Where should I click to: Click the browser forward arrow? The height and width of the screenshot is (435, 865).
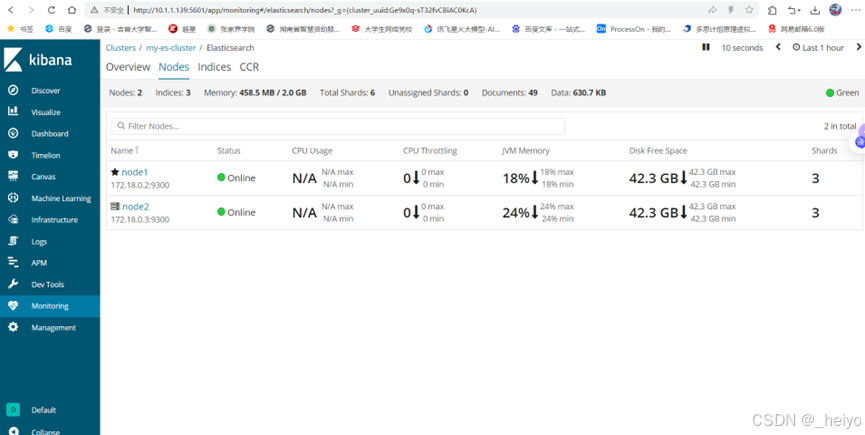(31, 10)
